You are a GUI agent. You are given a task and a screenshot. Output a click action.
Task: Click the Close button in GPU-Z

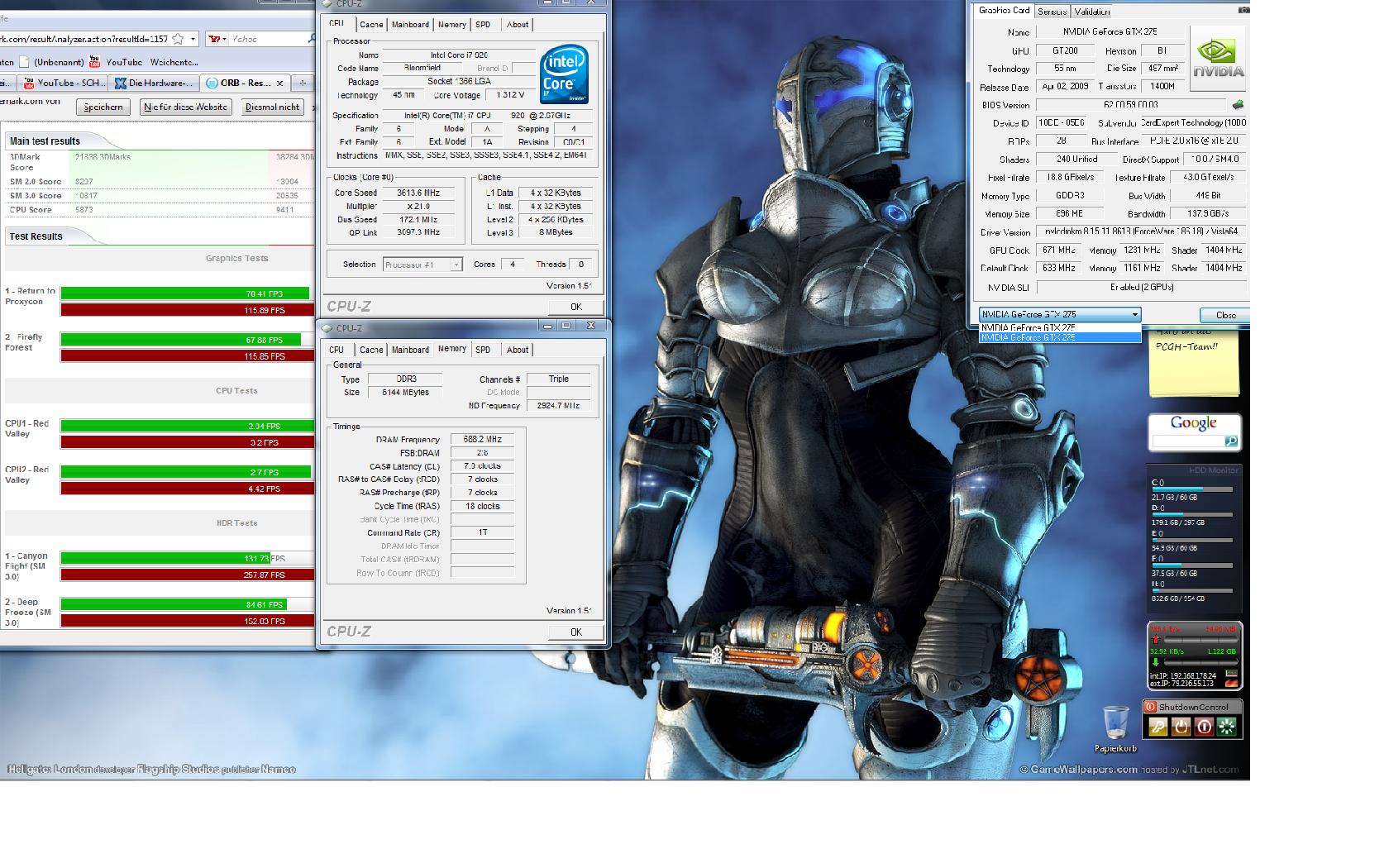[x=1225, y=315]
